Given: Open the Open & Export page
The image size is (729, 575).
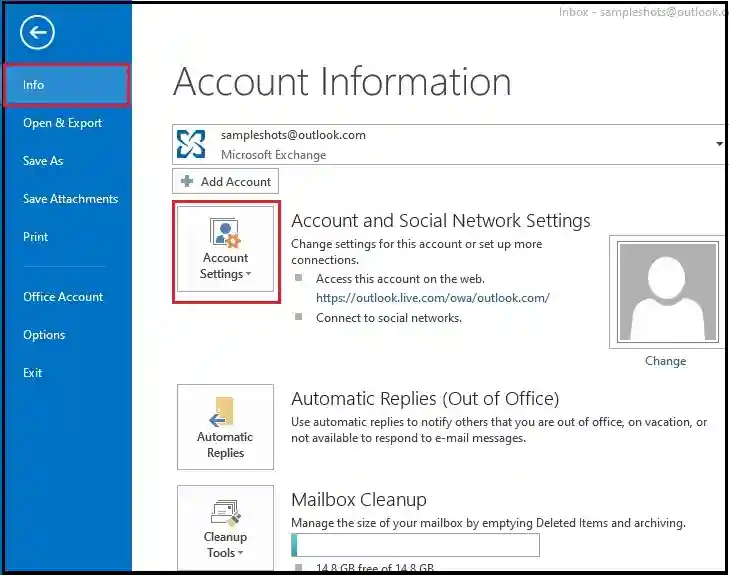Looking at the screenshot, I should point(62,123).
